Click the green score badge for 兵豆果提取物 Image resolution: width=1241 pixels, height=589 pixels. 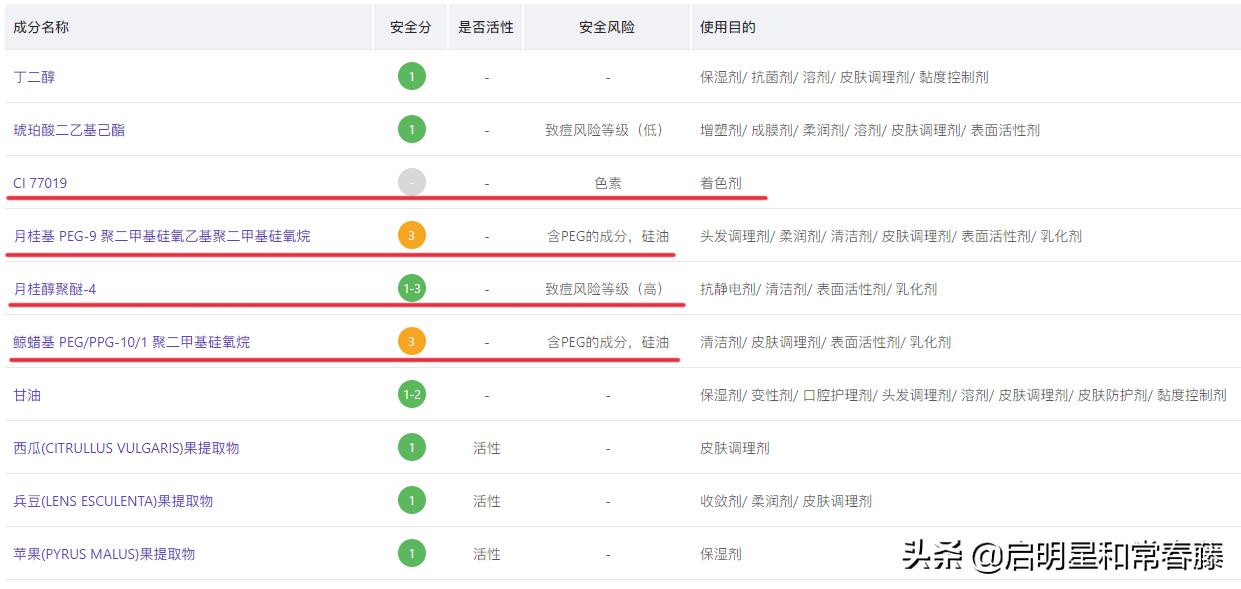click(411, 500)
